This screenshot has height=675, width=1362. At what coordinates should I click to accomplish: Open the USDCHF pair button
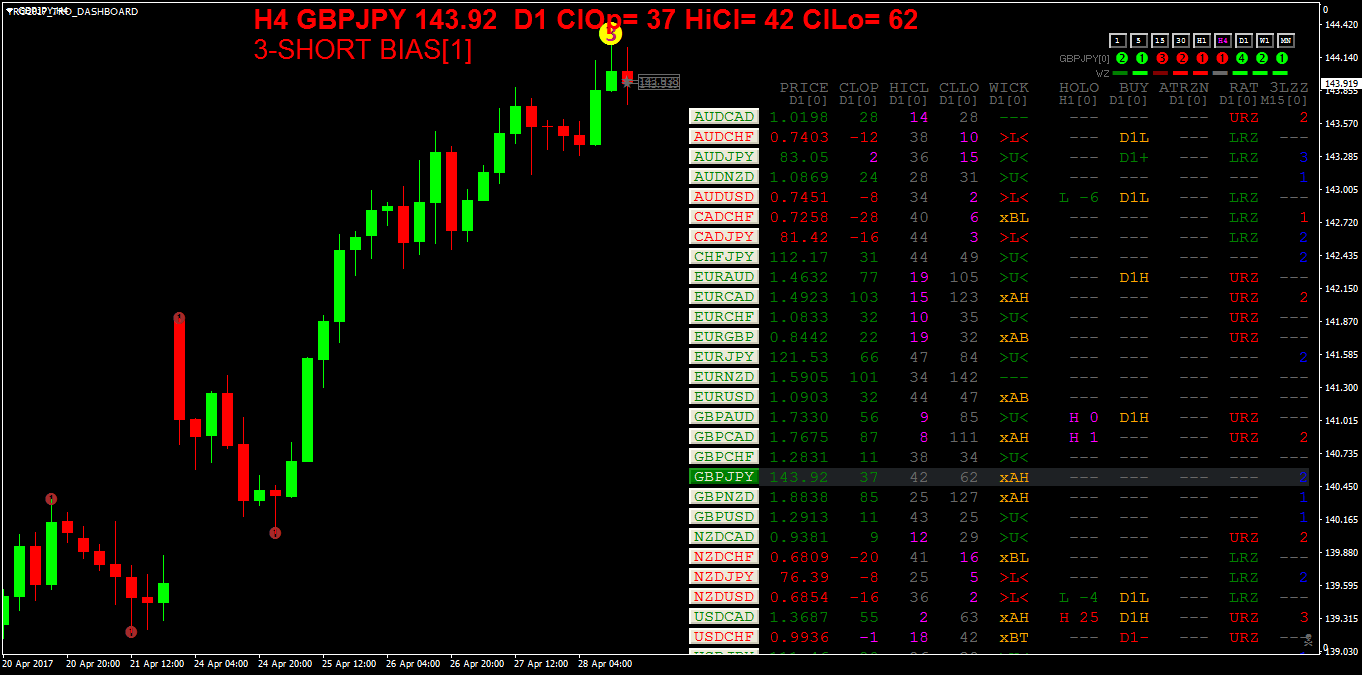coord(724,637)
